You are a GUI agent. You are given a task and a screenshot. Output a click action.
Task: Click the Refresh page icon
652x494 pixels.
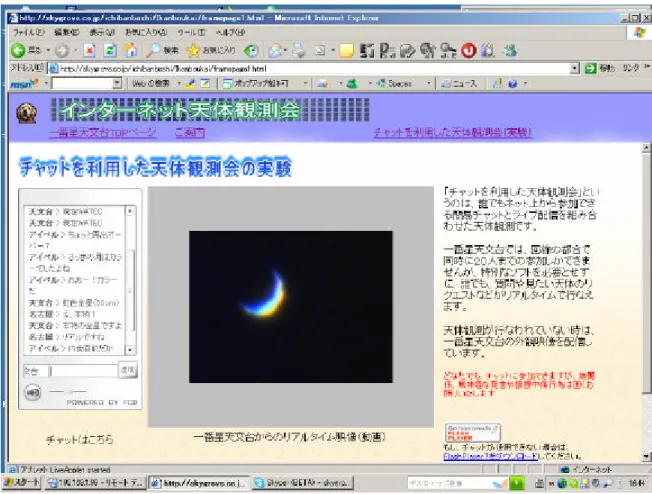(110, 51)
